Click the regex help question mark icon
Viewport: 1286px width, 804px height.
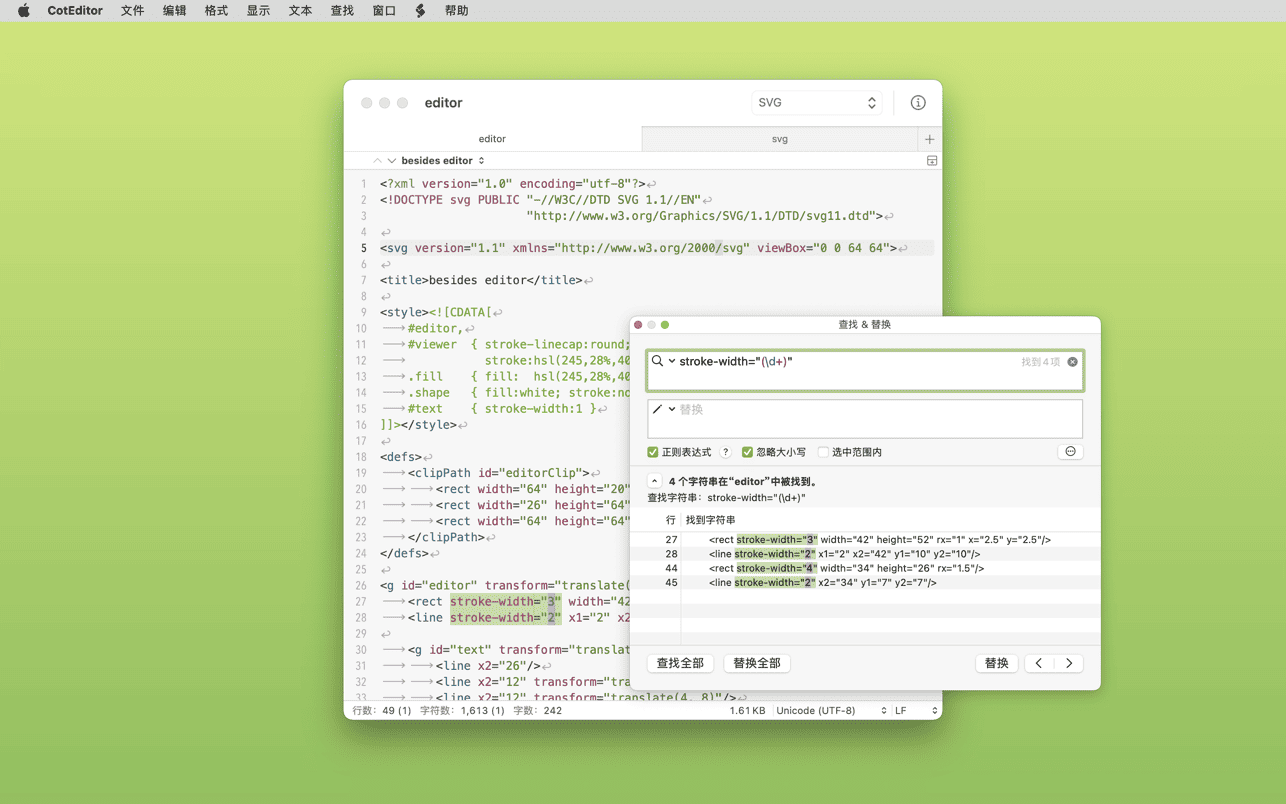pyautogui.click(x=725, y=452)
